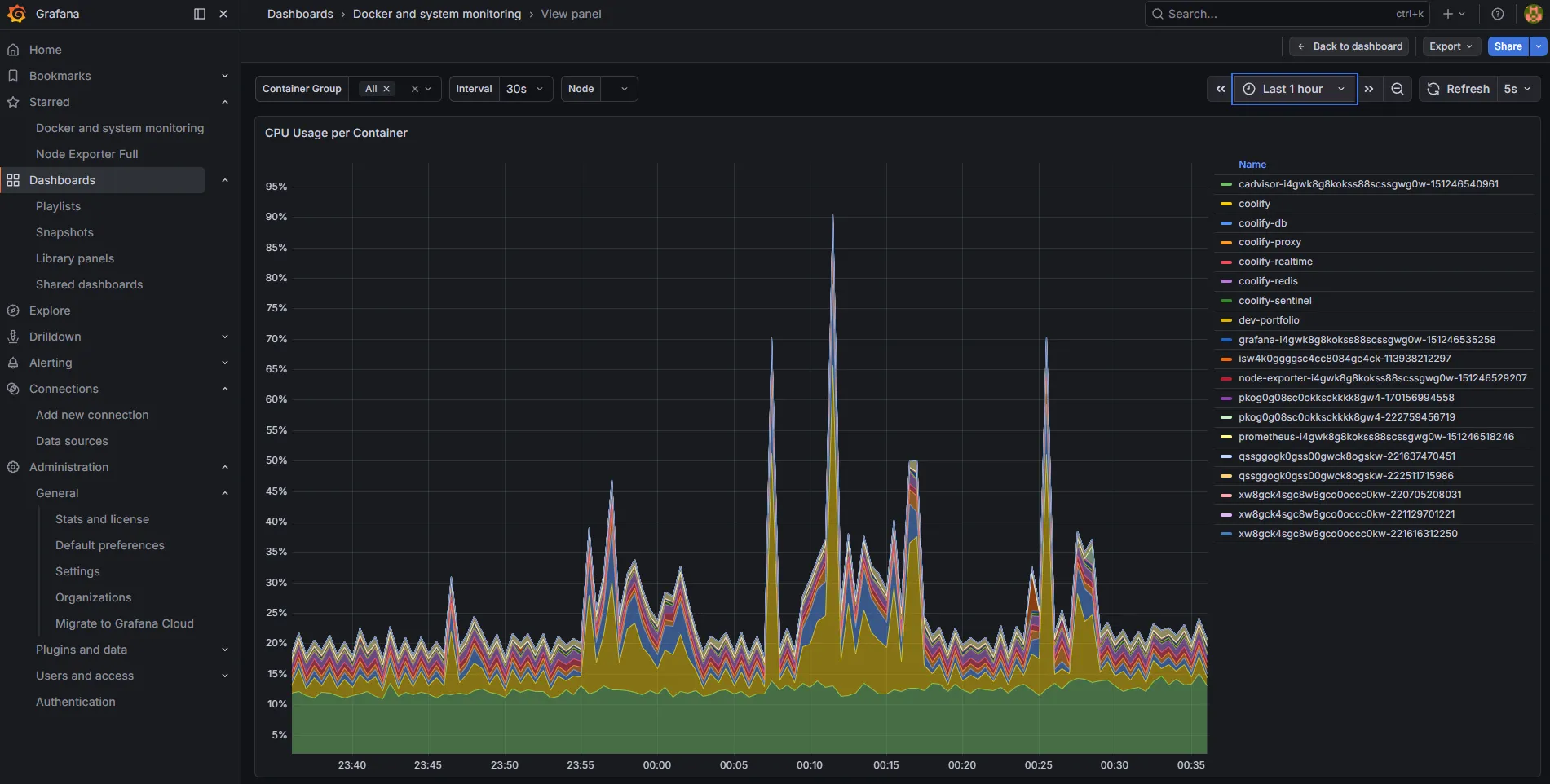Screen dimensions: 1550x784
Task: Click grafana series color swatch in legend
Action: (x=1225, y=340)
